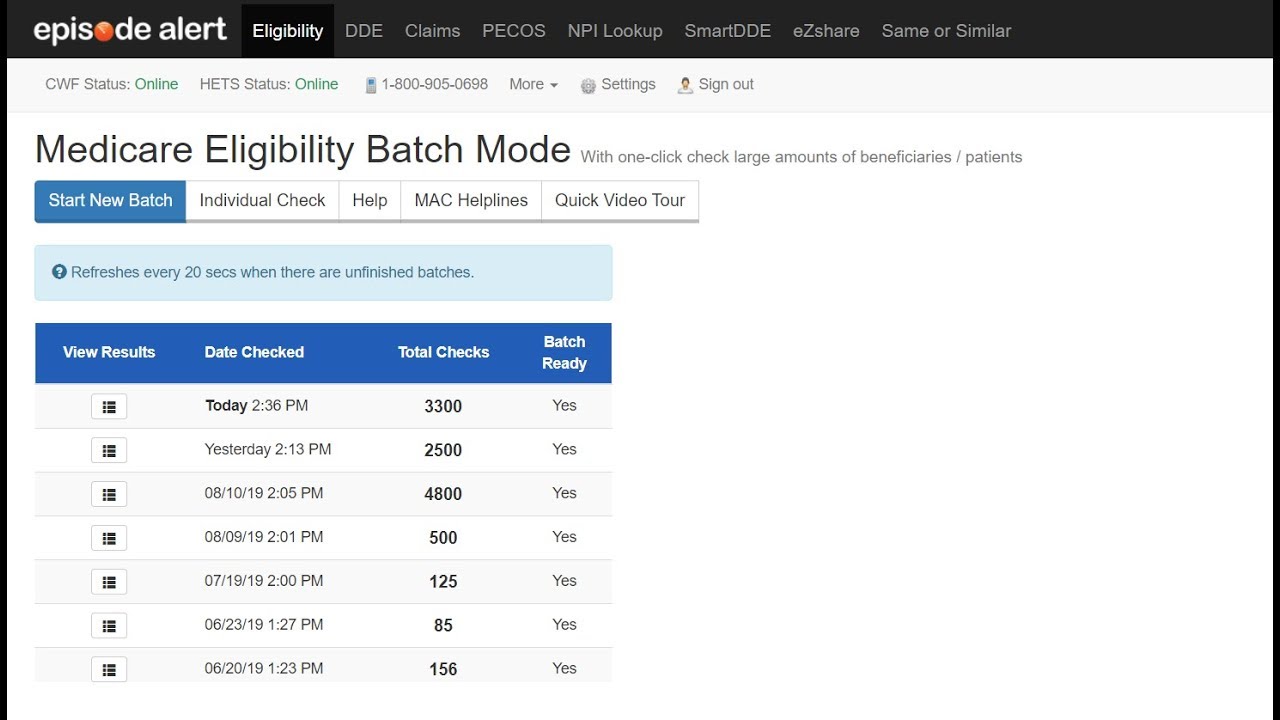Screen dimensions: 1280x720
Task: Click the 85 total checks value
Action: pyautogui.click(x=443, y=625)
